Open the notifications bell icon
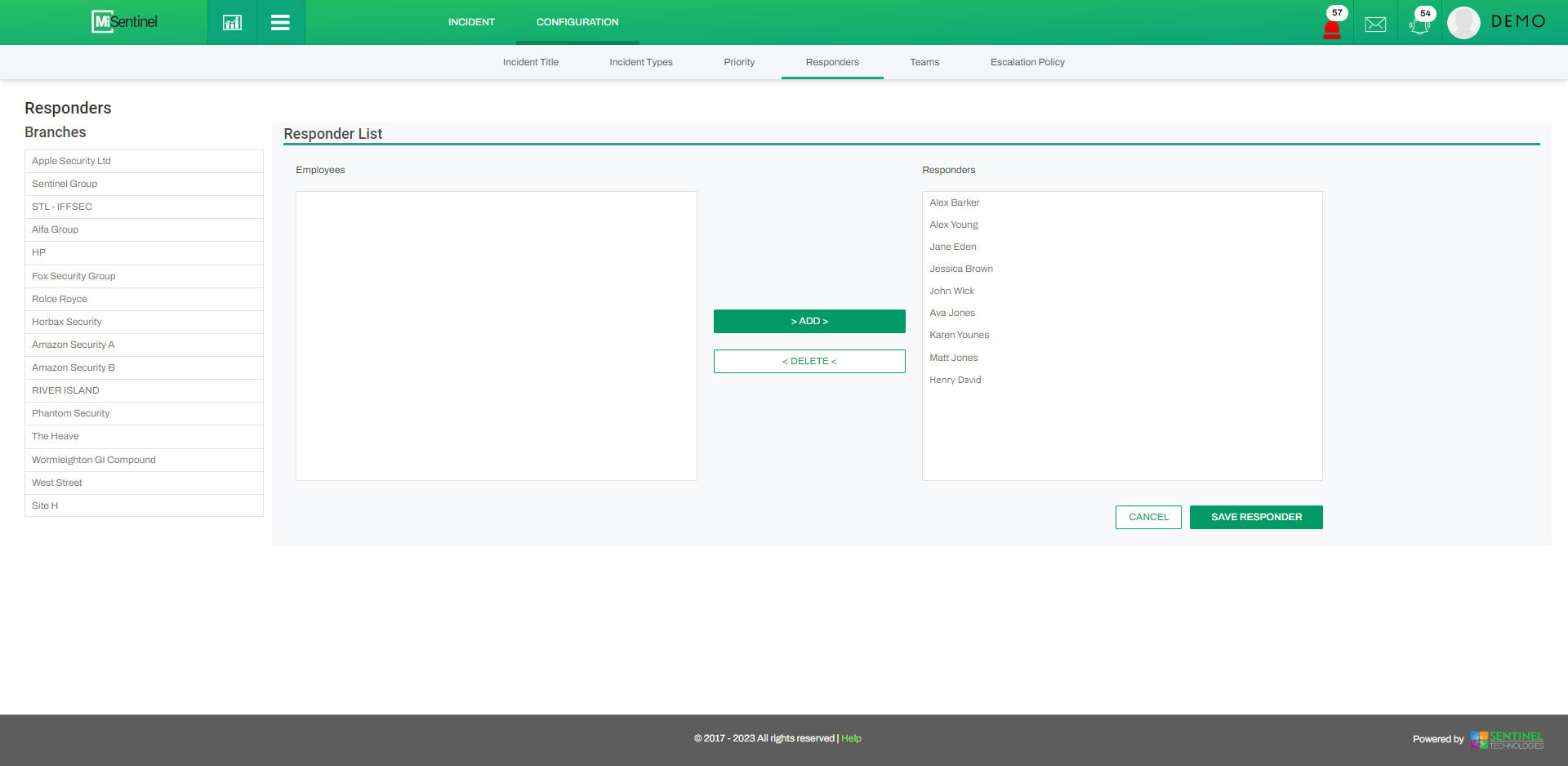Viewport: 1568px width, 766px height. point(1419,24)
